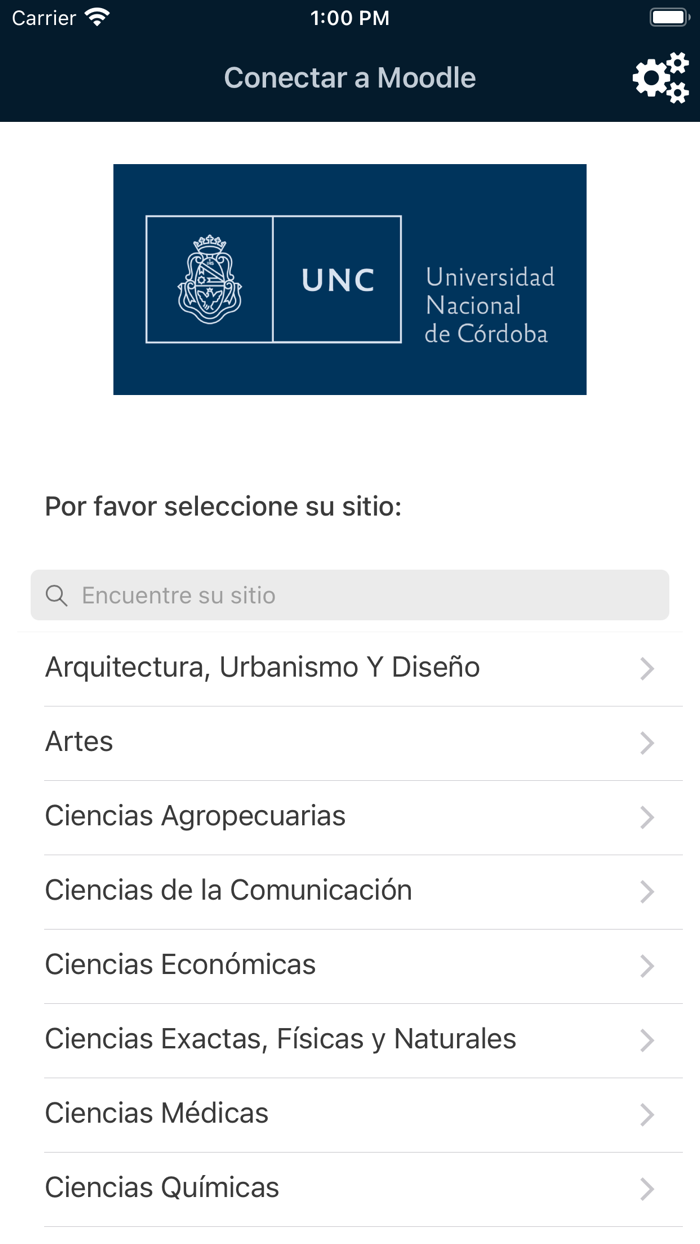Click the Por favor seleccione su sitio heading
Viewport: 700px width, 1244px height.
[222, 506]
